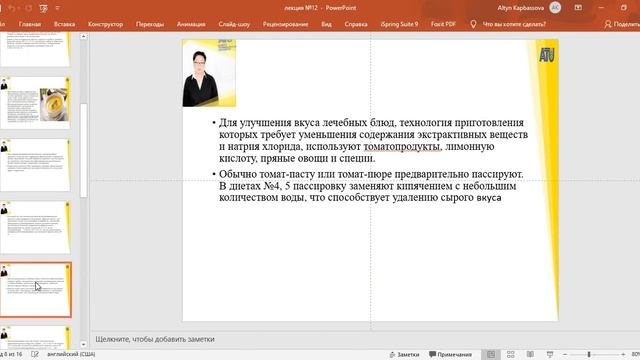Click the lecturer photo on the slide
This screenshot has height=360, width=640.
click(209, 73)
